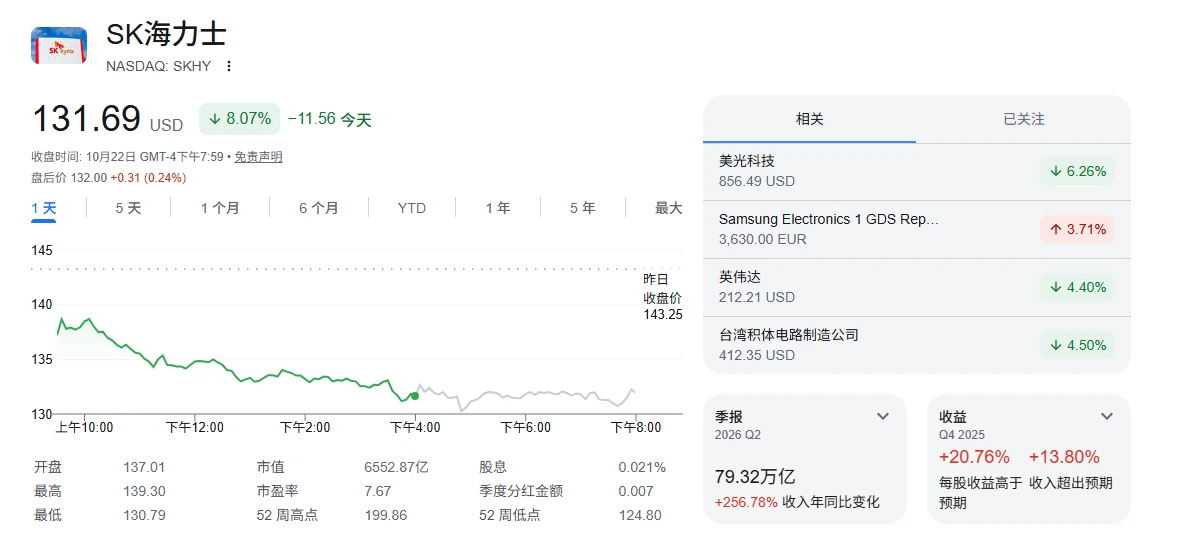
Task: Open the 台湾积体电路制造公司 stock row
Action: (917, 345)
